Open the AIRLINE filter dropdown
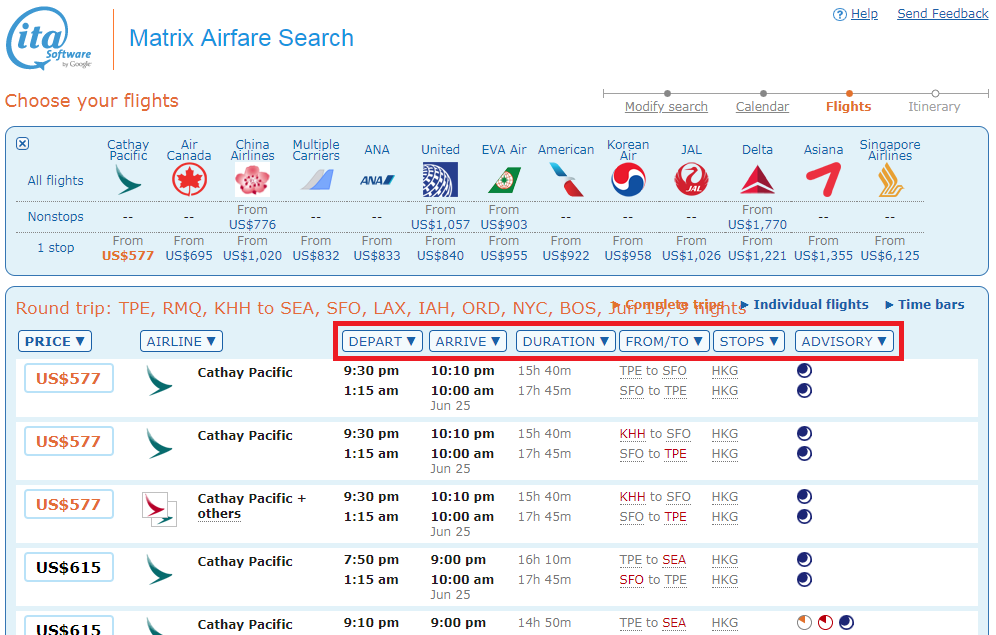 click(x=181, y=341)
